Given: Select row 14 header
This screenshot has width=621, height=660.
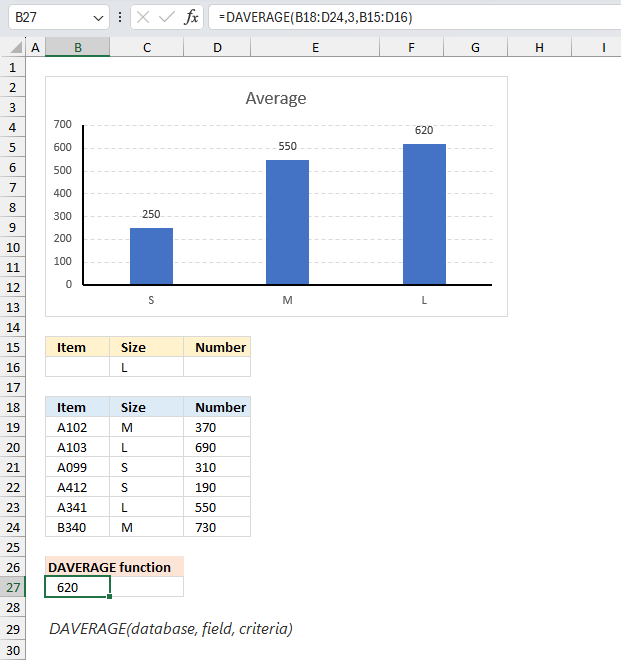Looking at the screenshot, I should pyautogui.click(x=13, y=327).
